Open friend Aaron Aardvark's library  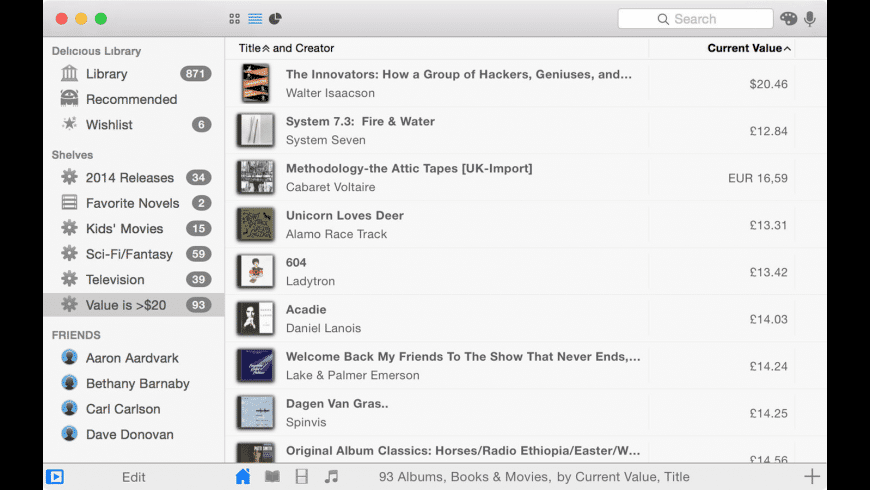click(134, 358)
